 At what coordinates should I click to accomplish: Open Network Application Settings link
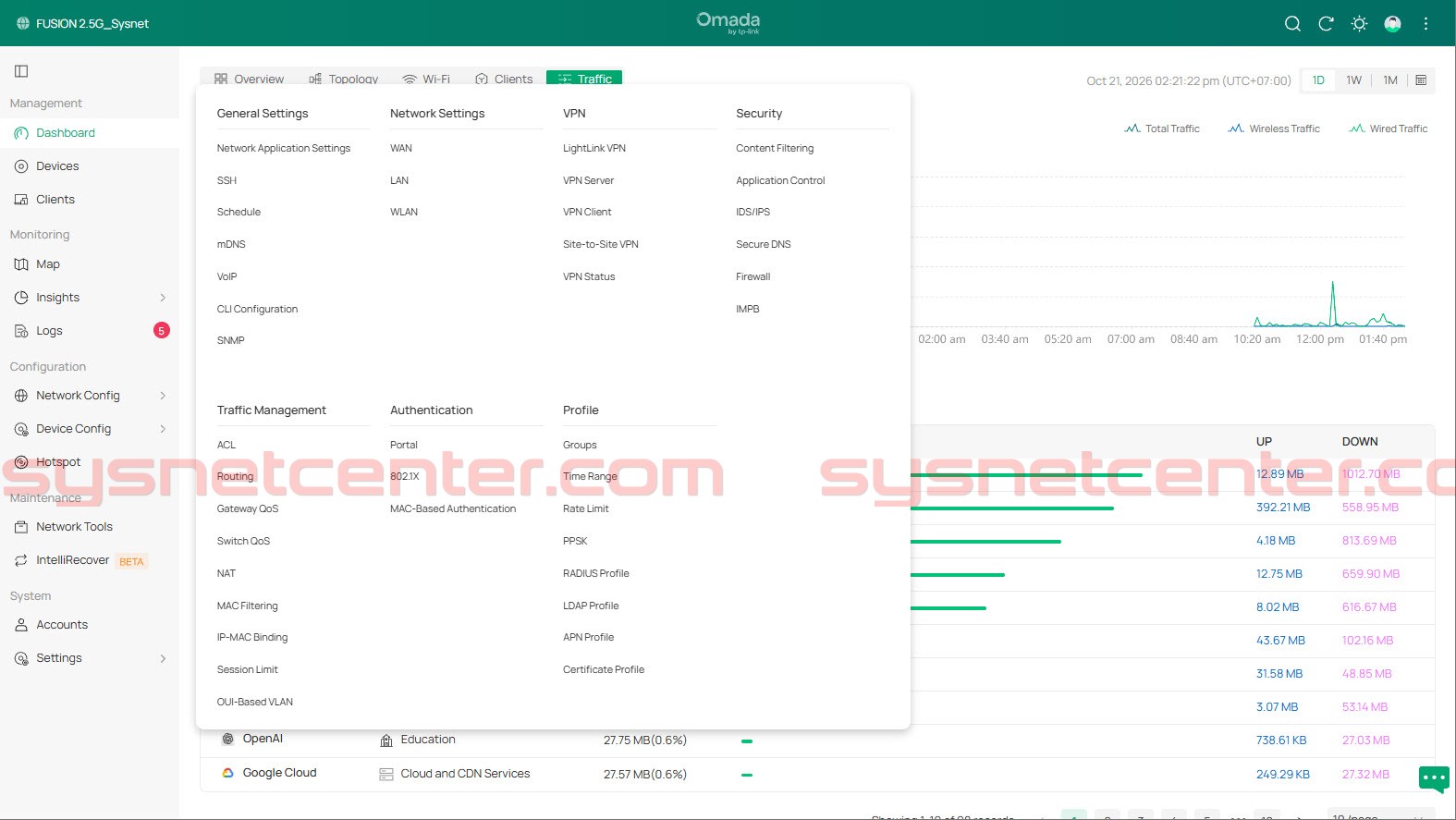click(x=284, y=148)
